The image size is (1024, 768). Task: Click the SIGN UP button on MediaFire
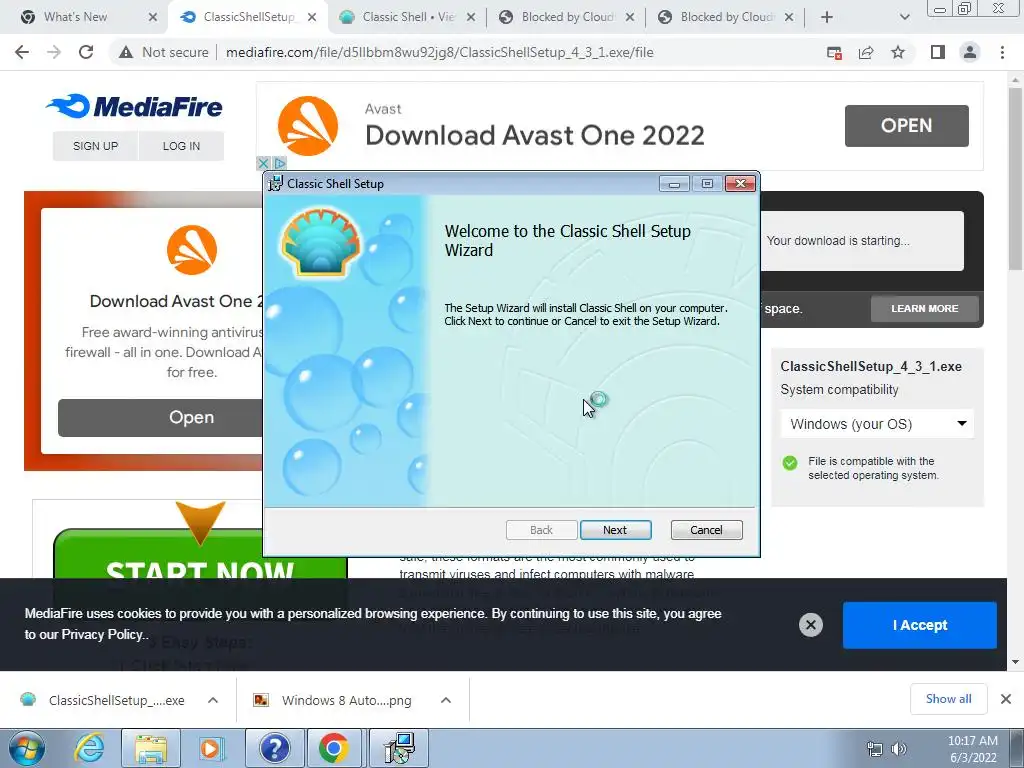point(95,146)
